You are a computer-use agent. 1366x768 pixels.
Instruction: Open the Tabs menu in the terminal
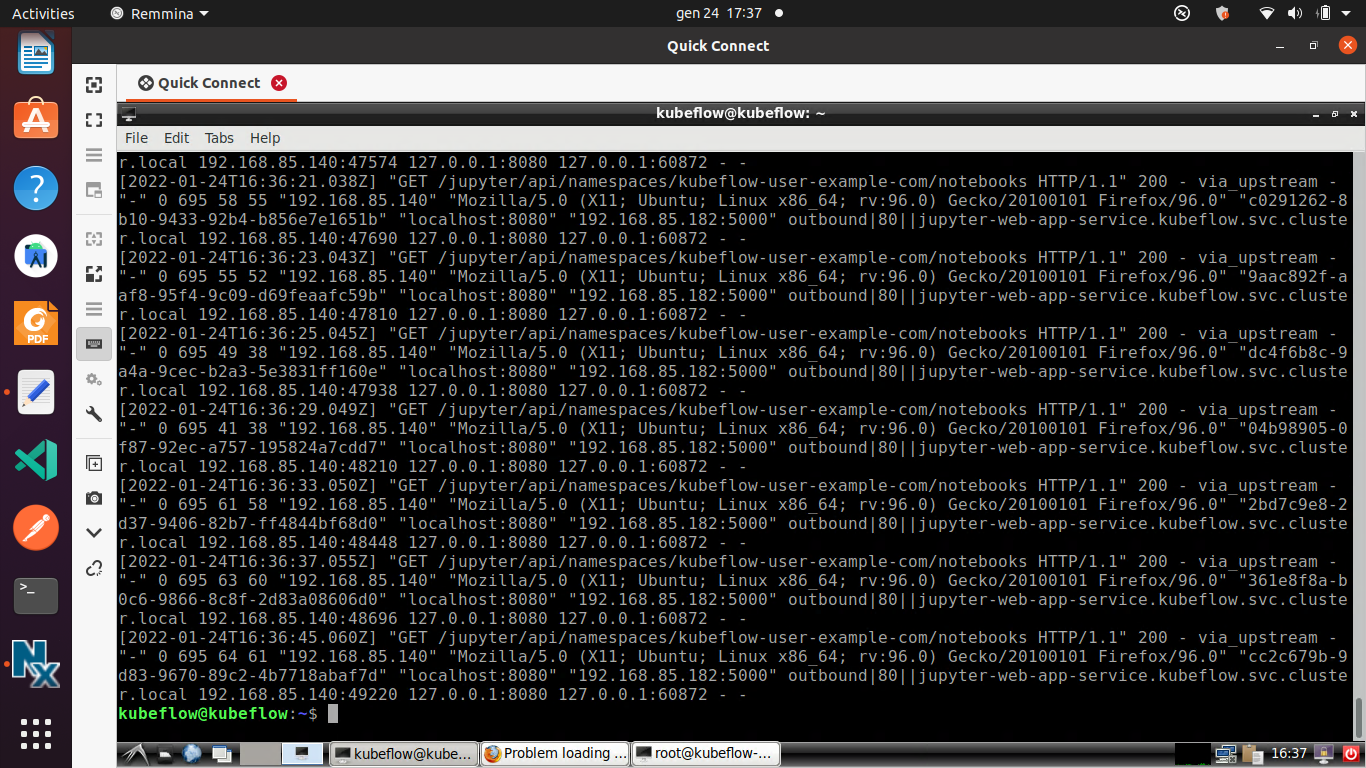218,138
